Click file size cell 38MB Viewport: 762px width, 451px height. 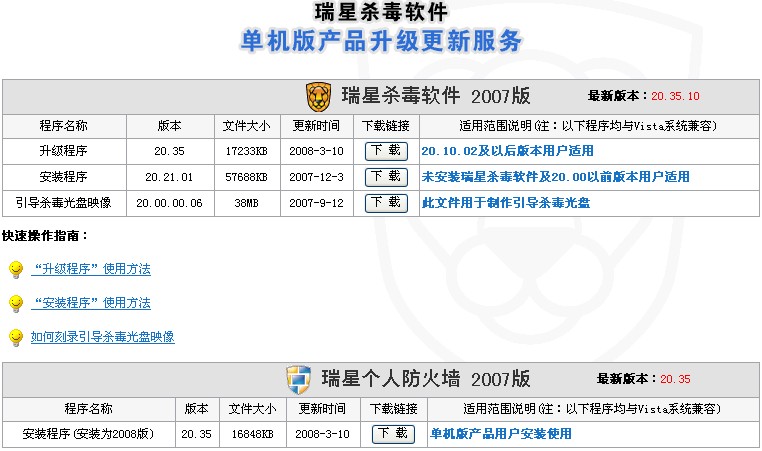click(x=246, y=203)
